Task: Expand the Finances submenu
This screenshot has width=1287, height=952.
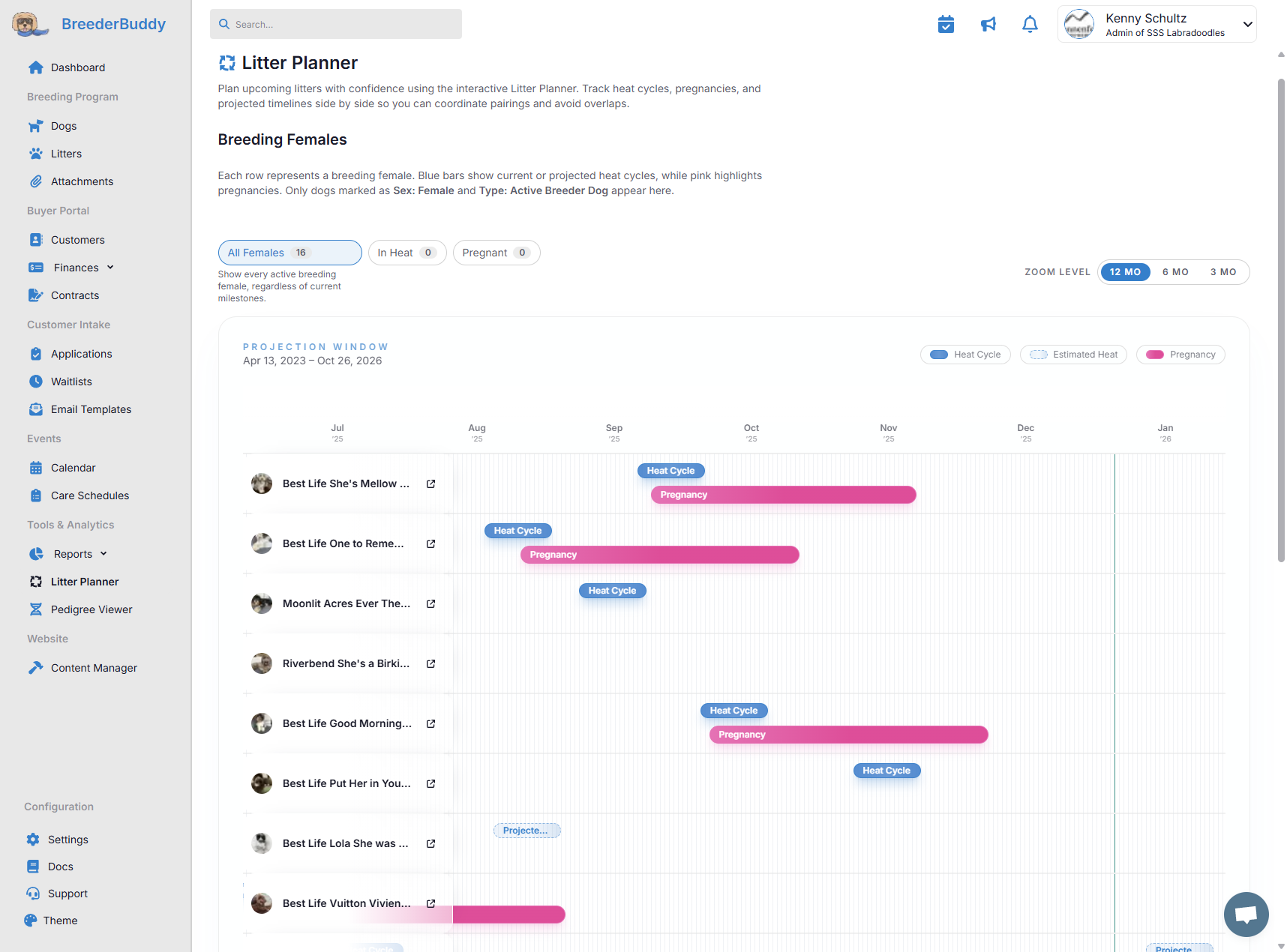Action: (x=110, y=268)
